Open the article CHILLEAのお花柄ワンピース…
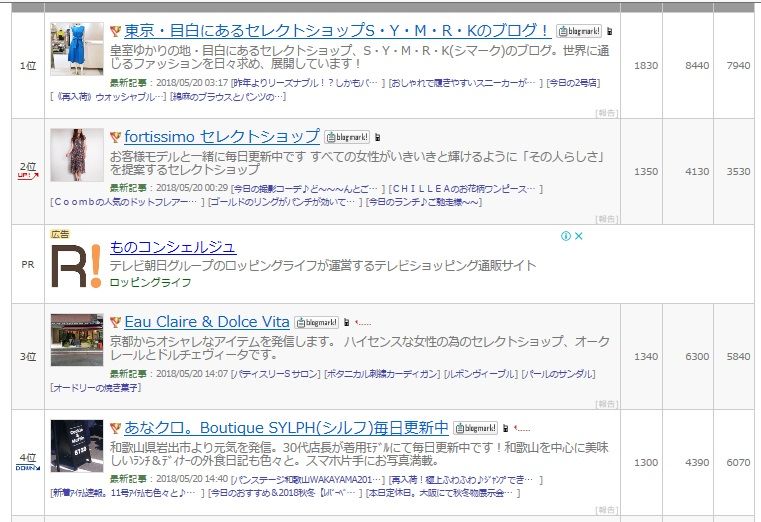The width and height of the screenshot is (761, 522). click(x=465, y=188)
